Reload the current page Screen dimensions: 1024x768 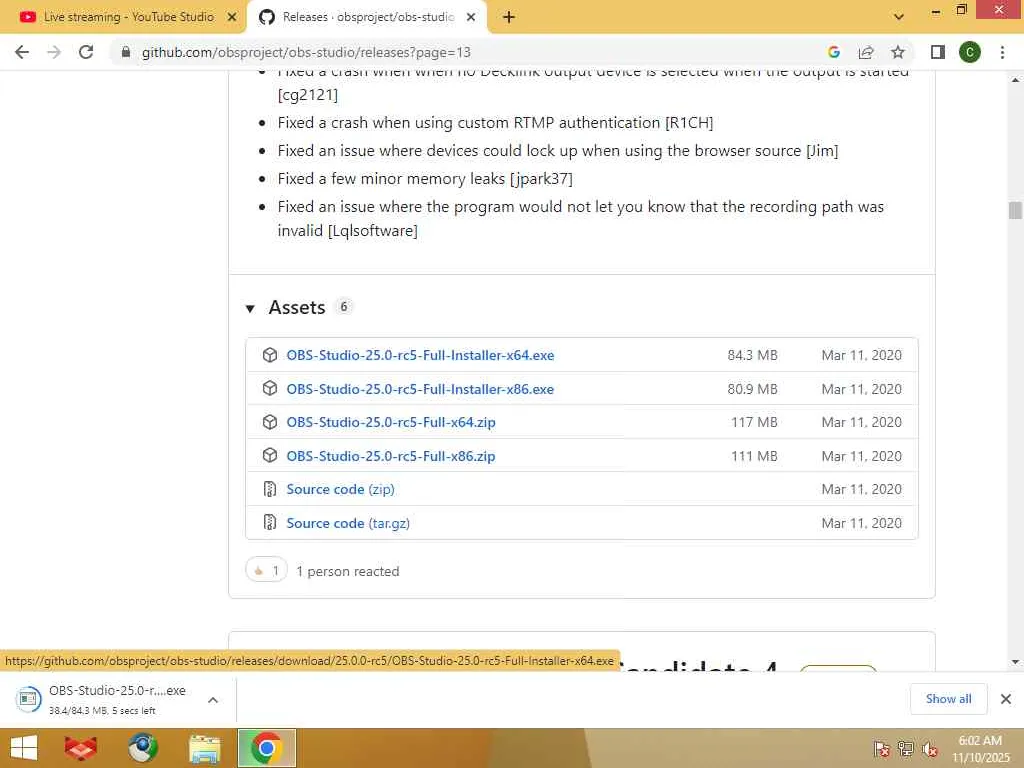tap(86, 52)
